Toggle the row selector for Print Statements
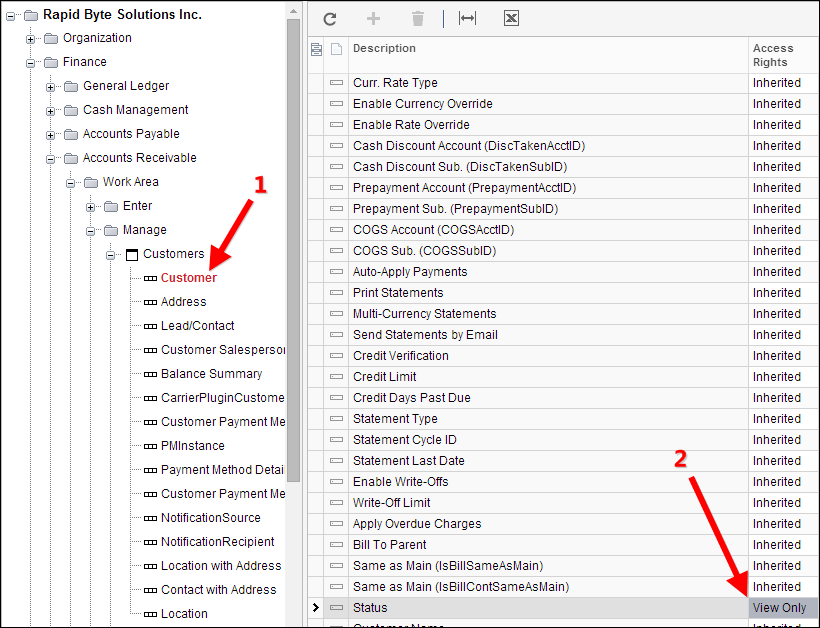 (x=336, y=292)
